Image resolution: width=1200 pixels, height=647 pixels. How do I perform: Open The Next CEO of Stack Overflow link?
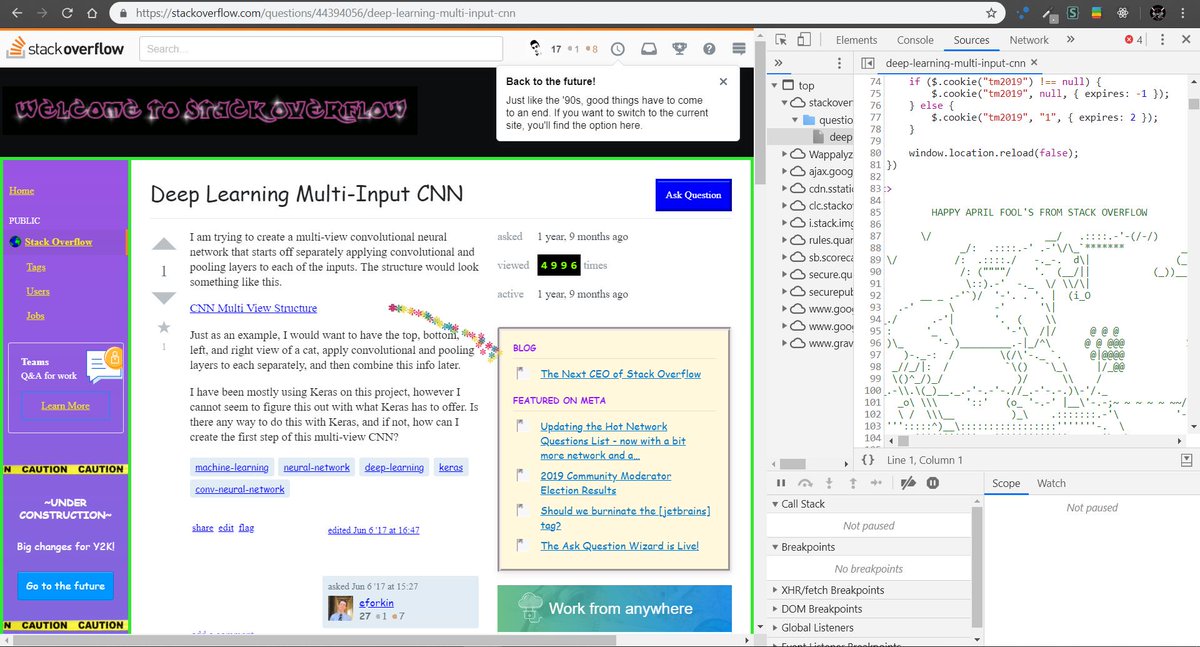(621, 374)
